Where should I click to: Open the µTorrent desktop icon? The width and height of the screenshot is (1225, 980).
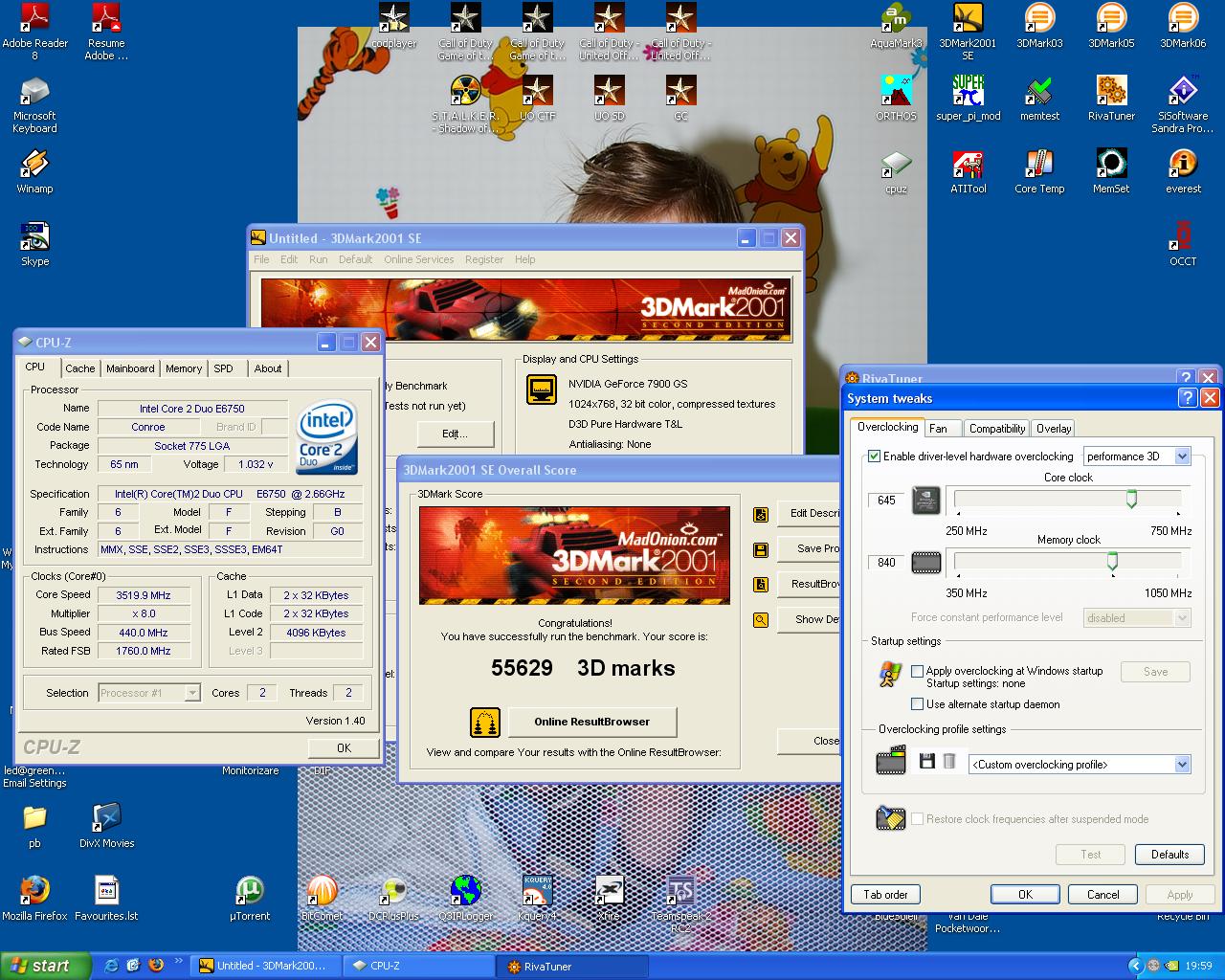click(250, 899)
